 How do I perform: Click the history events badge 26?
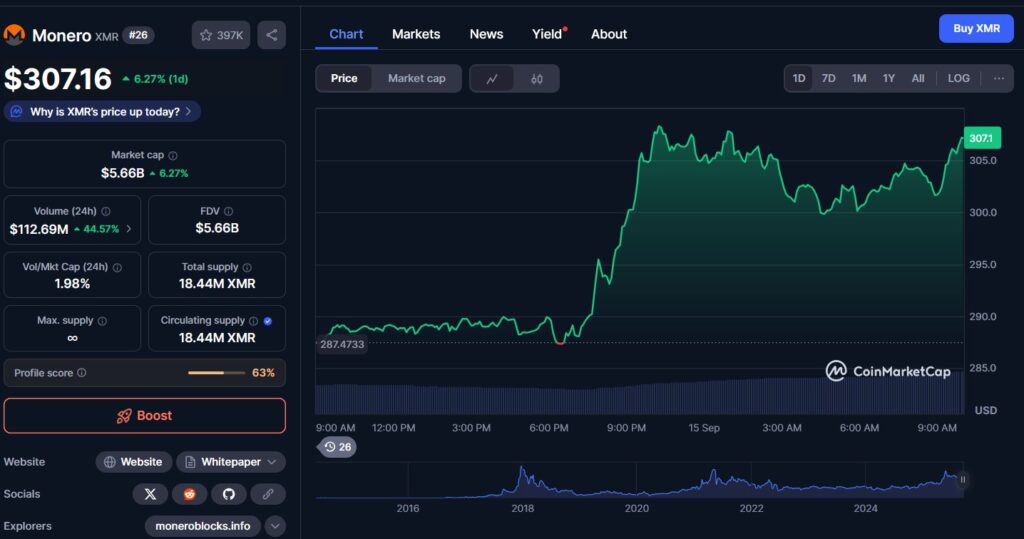click(338, 447)
